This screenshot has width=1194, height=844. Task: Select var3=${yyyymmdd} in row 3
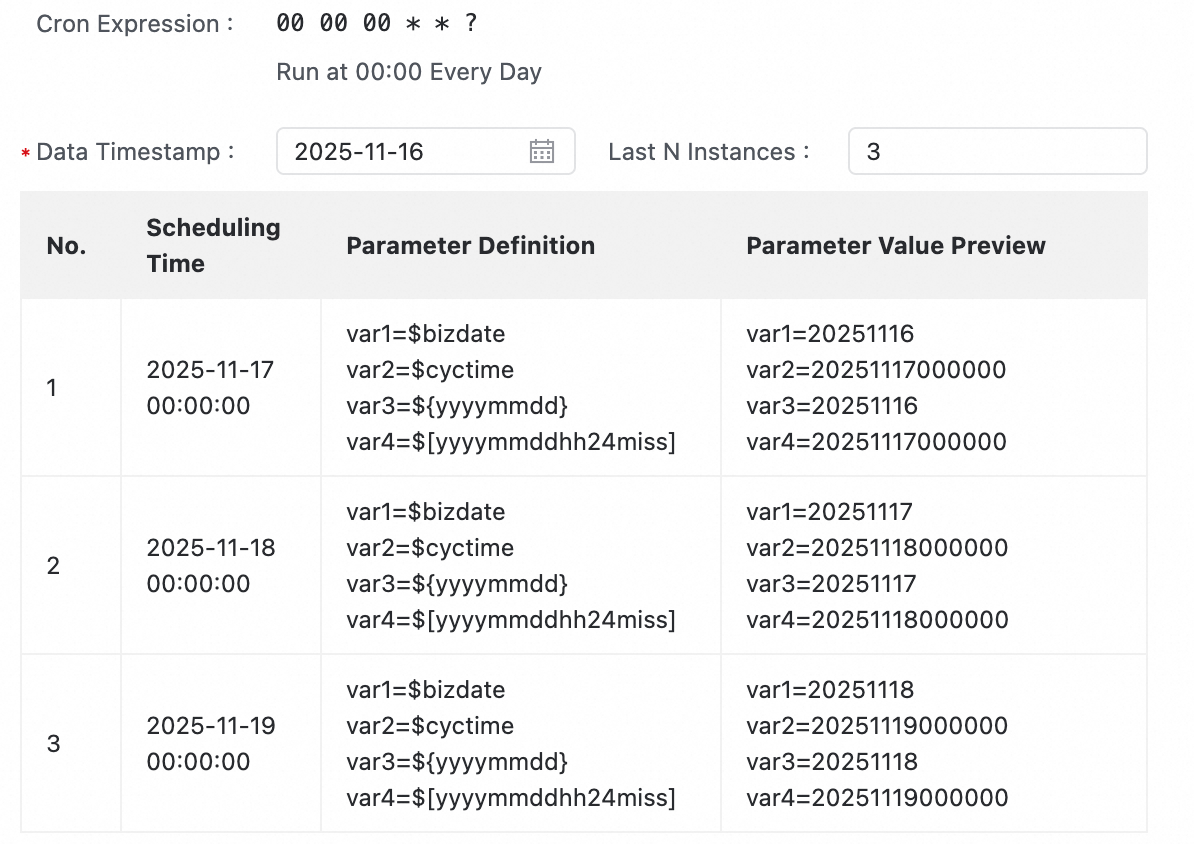pos(458,762)
